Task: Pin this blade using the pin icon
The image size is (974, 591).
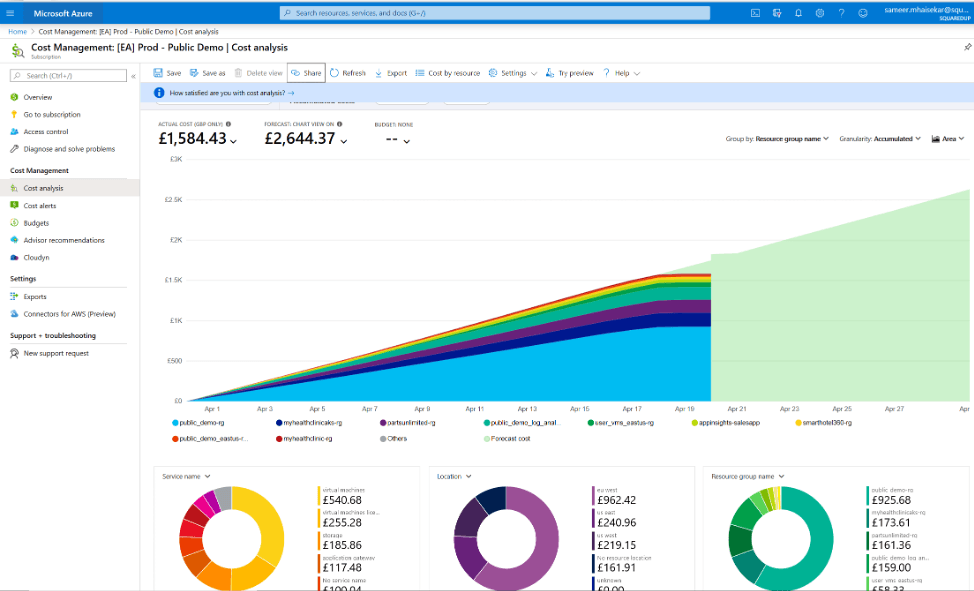Action: [967, 47]
